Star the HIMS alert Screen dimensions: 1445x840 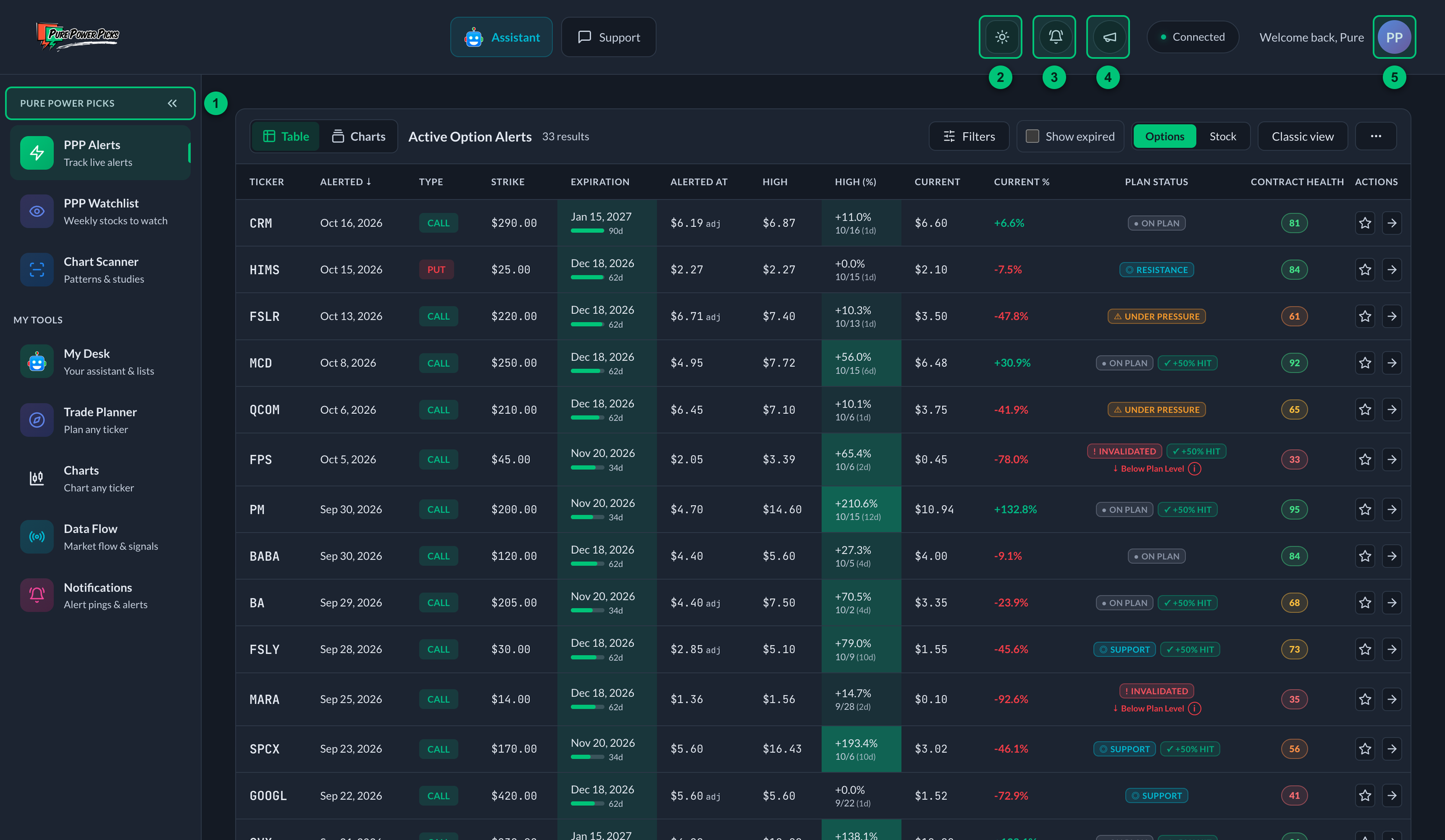(x=1365, y=269)
